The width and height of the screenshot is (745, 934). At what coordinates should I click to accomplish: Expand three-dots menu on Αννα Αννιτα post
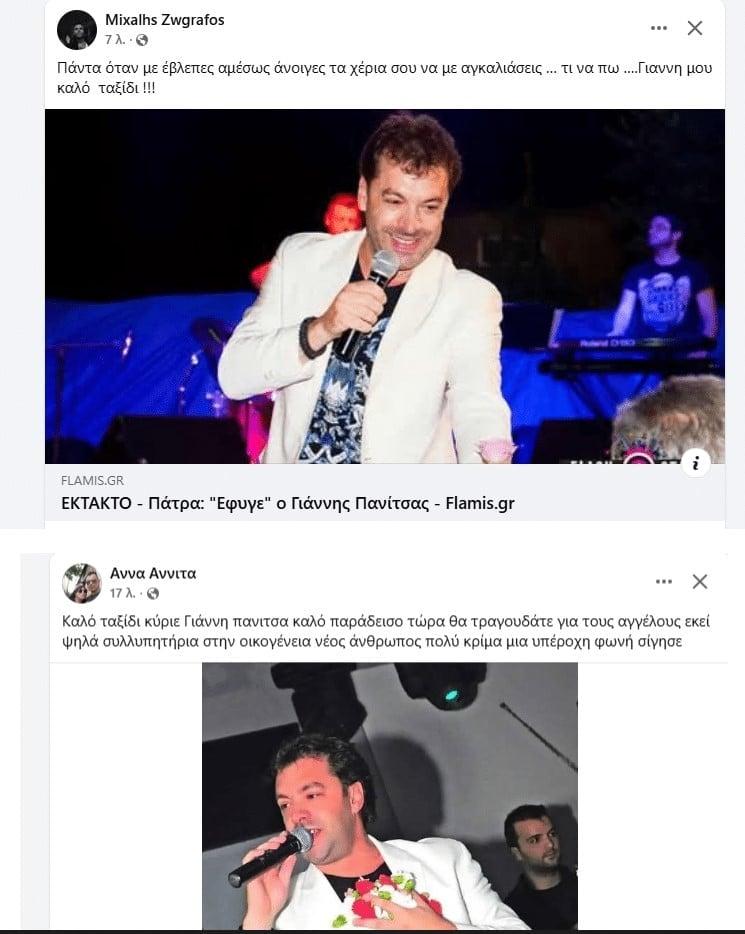click(664, 581)
